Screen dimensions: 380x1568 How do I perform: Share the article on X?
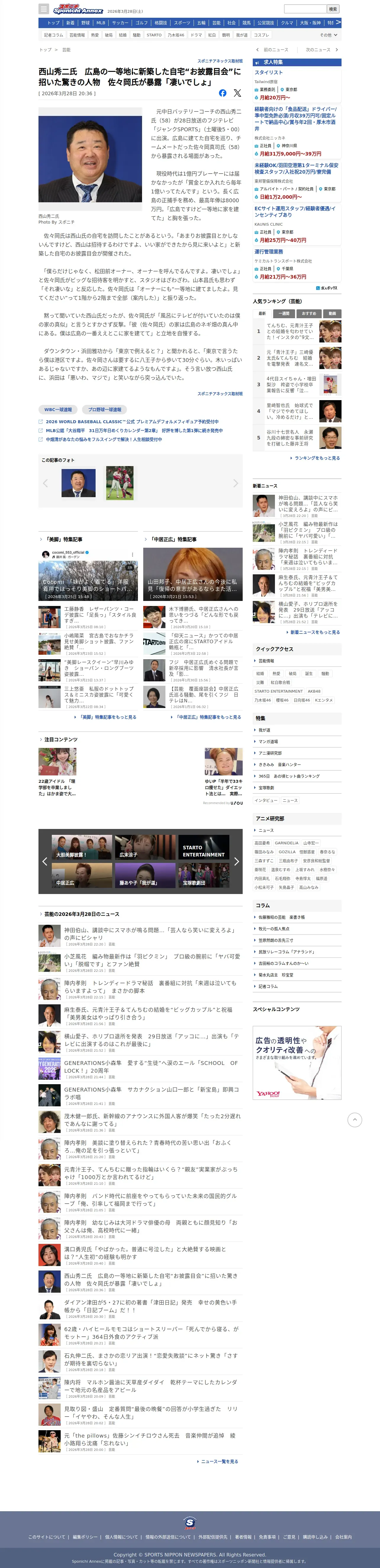(x=237, y=93)
